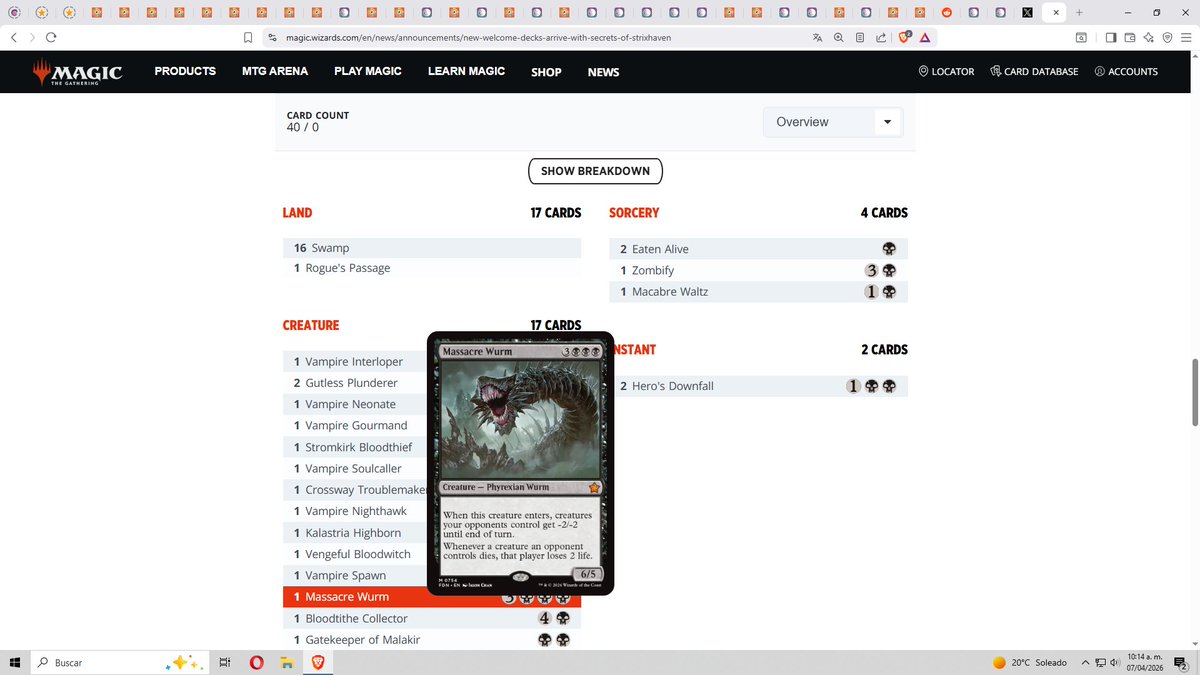The width and height of the screenshot is (1200, 675).
Task: Click the Hero's Downfall card row
Action: click(x=758, y=386)
